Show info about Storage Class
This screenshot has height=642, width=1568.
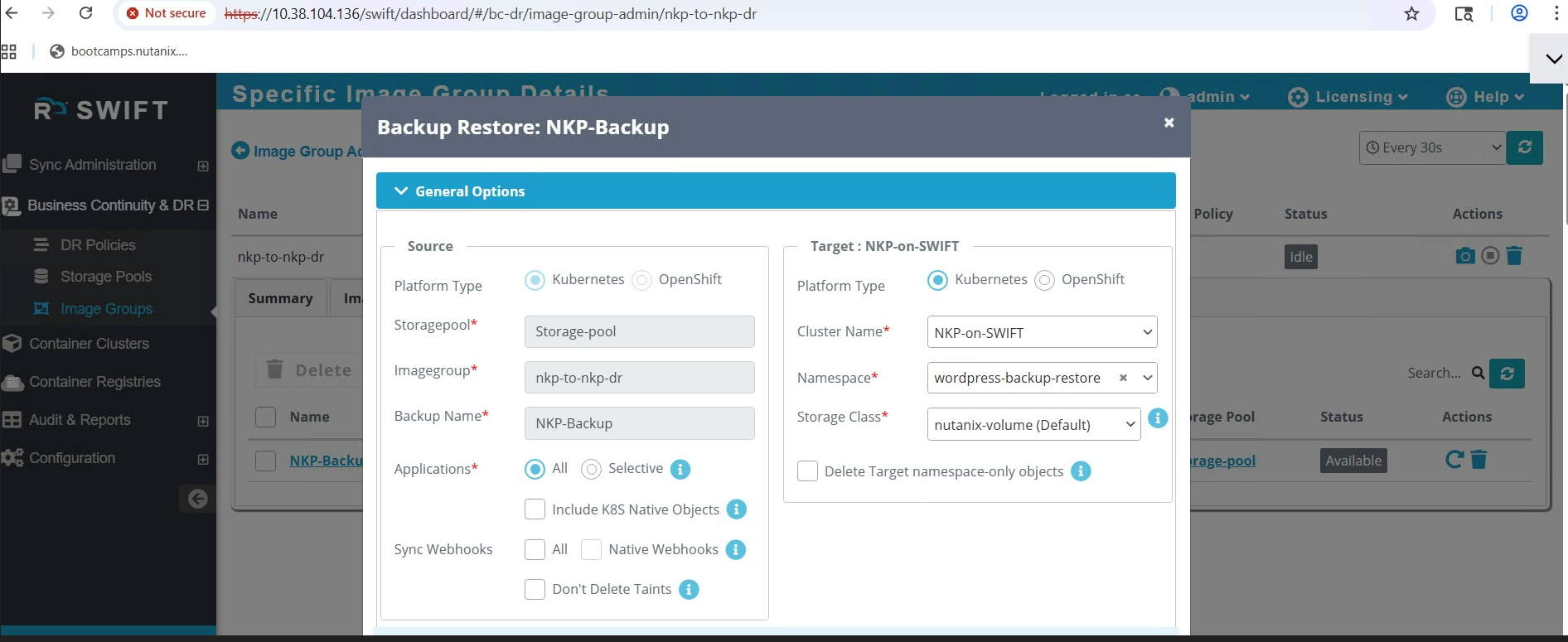point(1158,418)
